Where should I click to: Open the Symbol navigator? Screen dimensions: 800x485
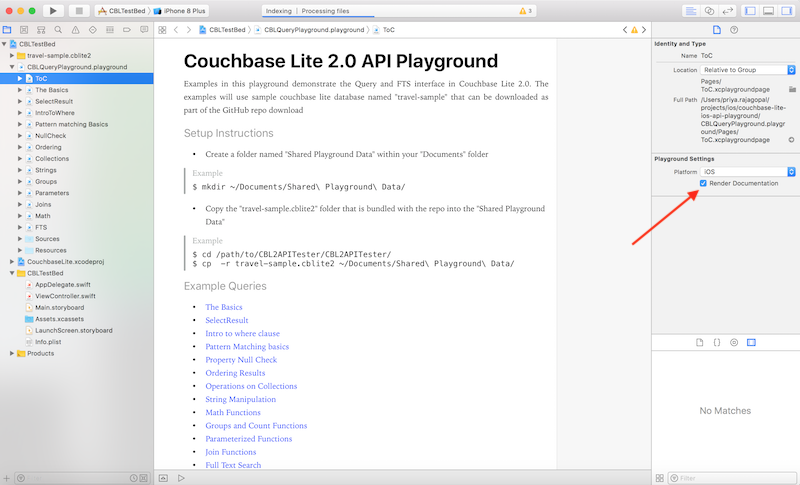tap(41, 30)
